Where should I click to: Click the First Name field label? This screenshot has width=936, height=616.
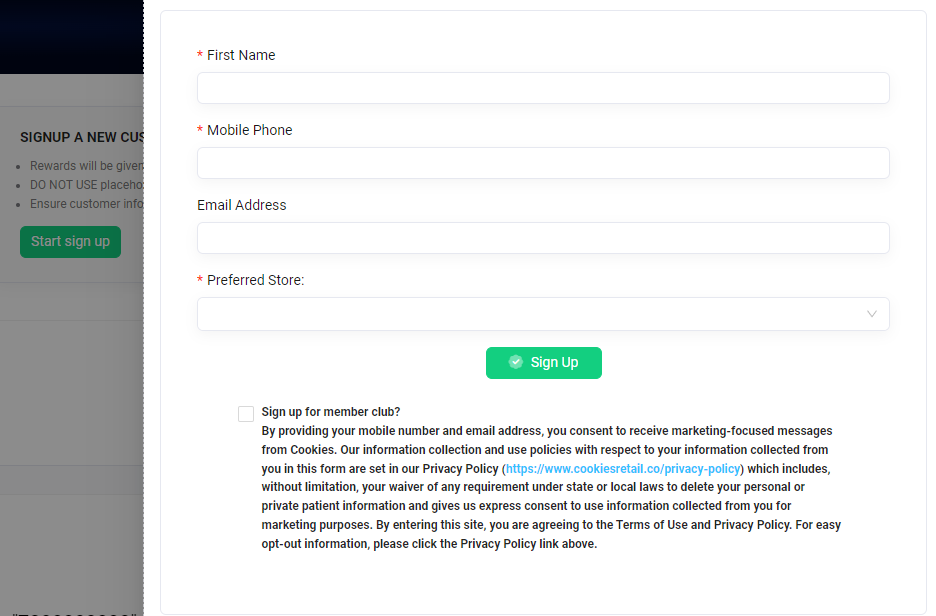click(241, 55)
